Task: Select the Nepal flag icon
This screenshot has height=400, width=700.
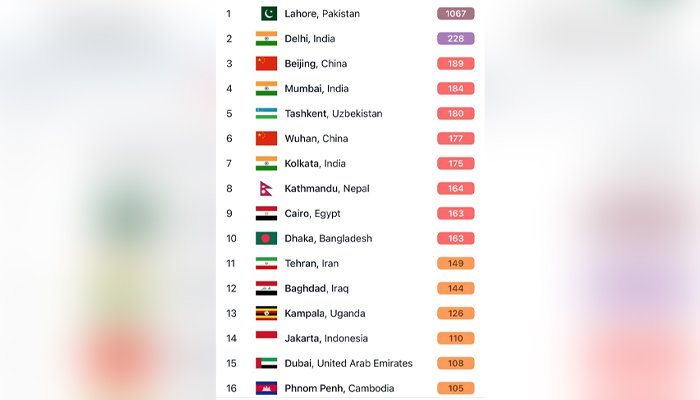Action: click(x=266, y=188)
